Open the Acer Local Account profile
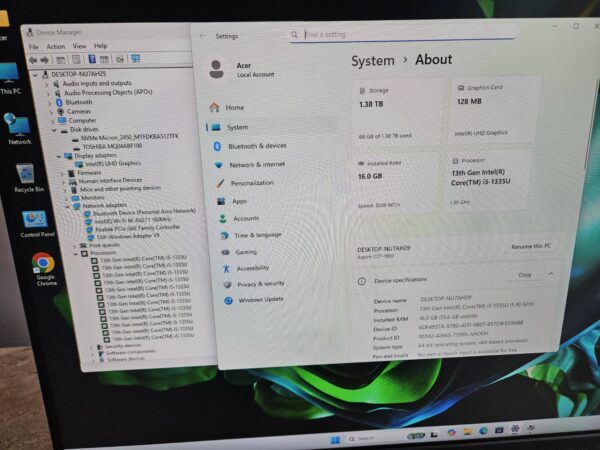This screenshot has width=600, height=450. pyautogui.click(x=242, y=70)
